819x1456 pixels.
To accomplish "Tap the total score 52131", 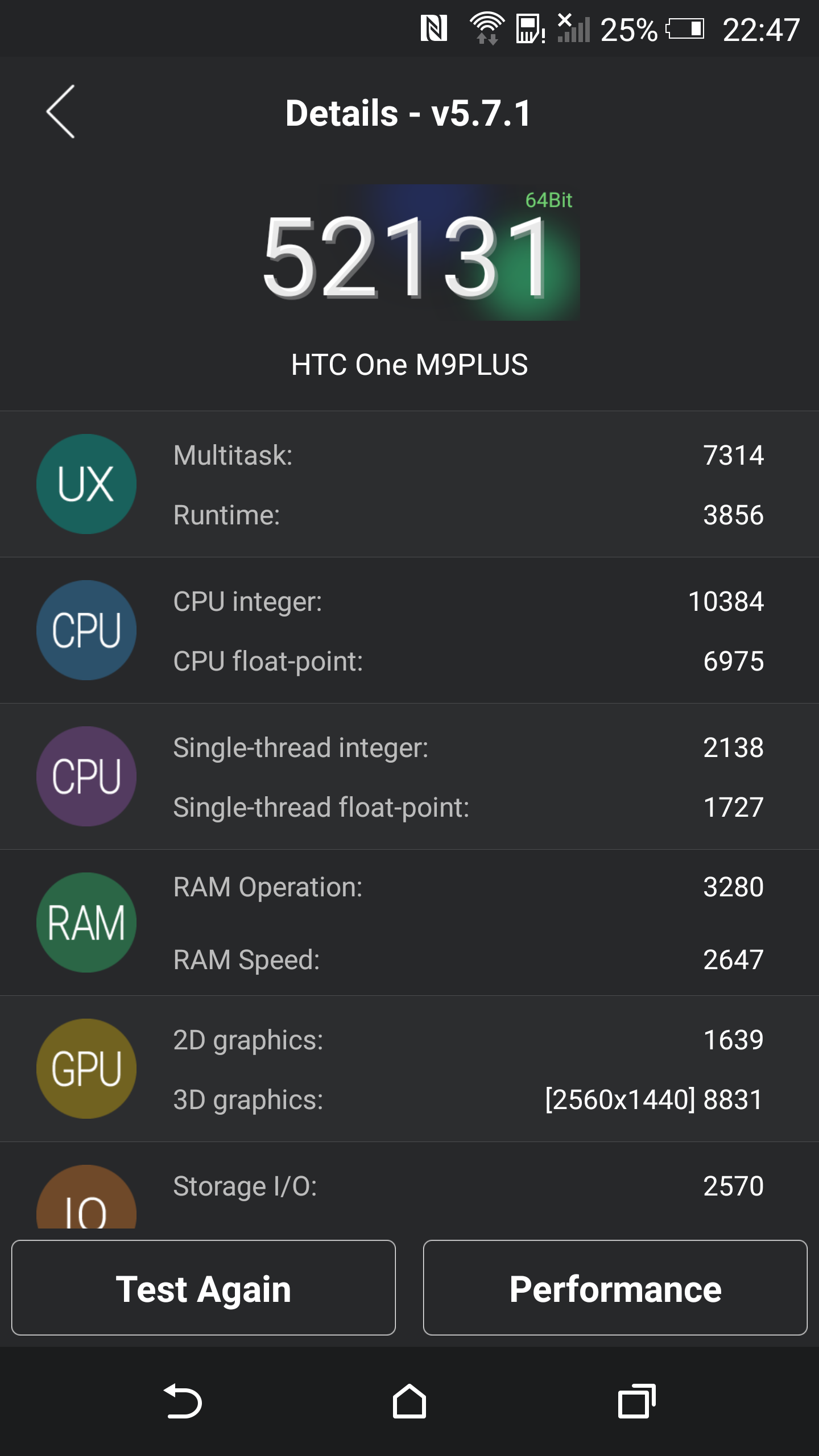I will [405, 257].
